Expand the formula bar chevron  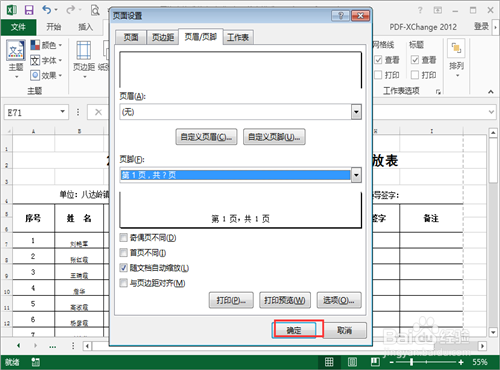(491, 112)
